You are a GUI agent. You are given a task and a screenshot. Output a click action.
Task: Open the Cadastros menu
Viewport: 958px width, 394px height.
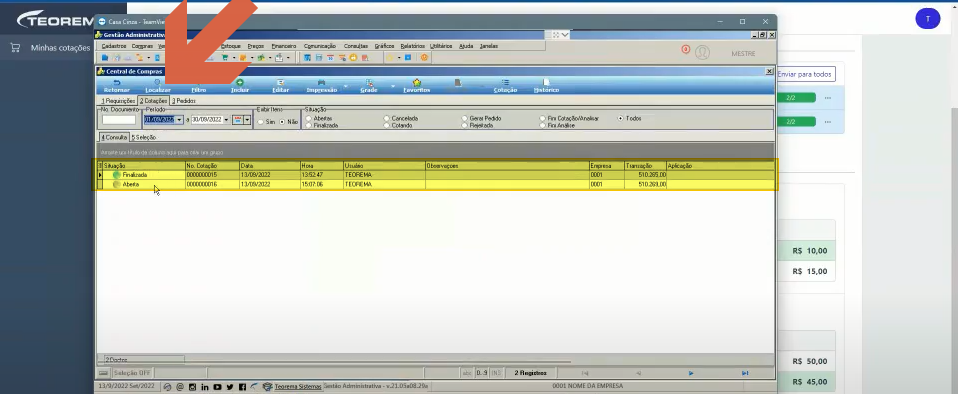coord(114,46)
